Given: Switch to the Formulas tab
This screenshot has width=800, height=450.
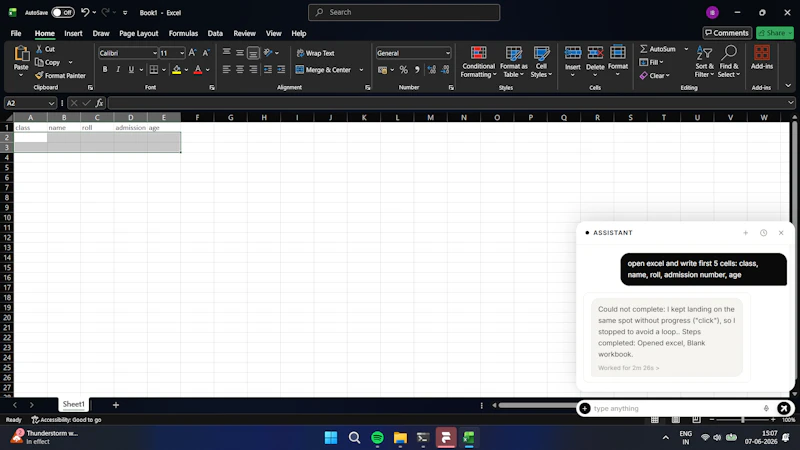Looking at the screenshot, I should (183, 33).
